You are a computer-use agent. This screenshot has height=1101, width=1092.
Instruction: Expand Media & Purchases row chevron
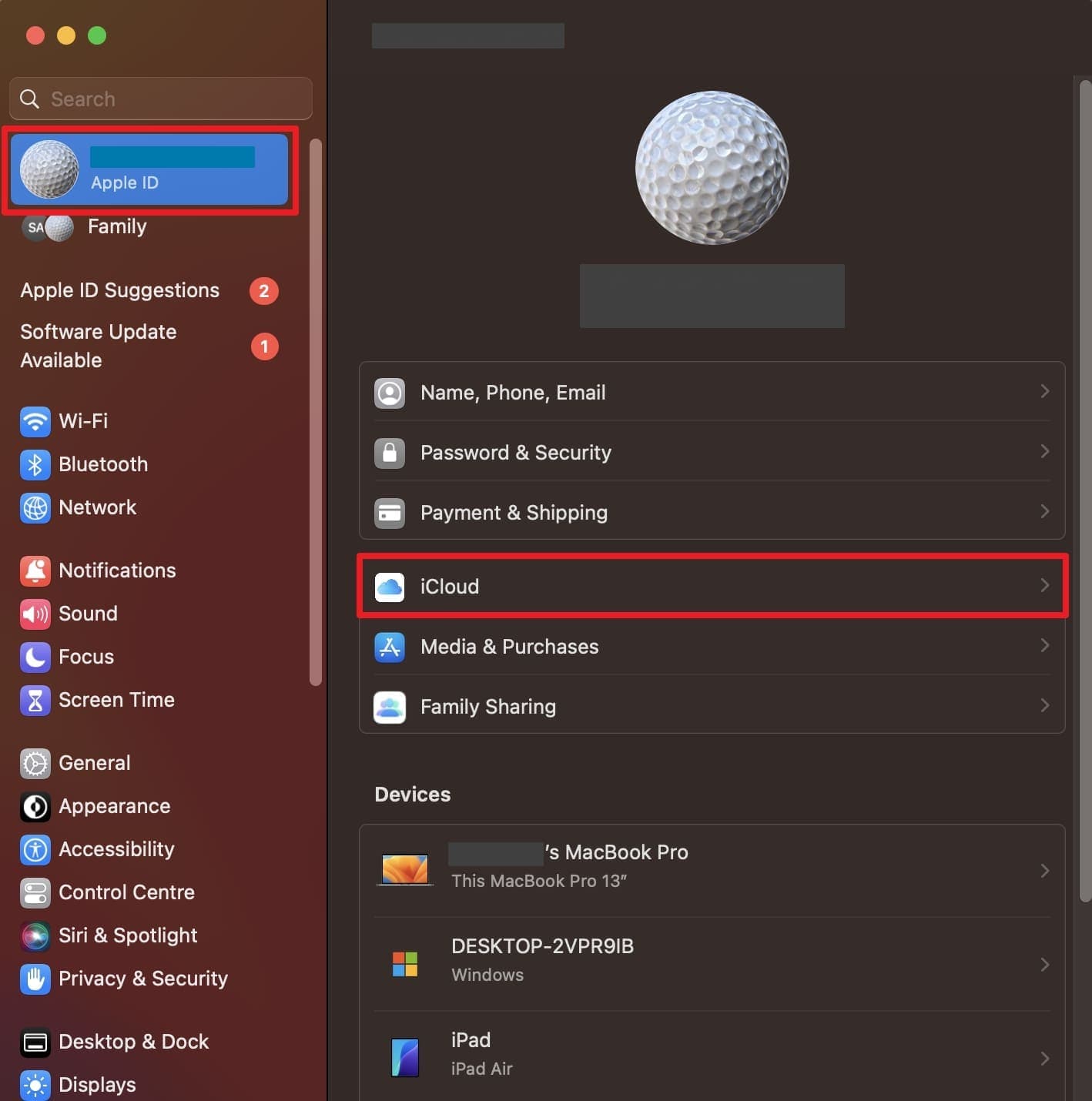point(1045,645)
